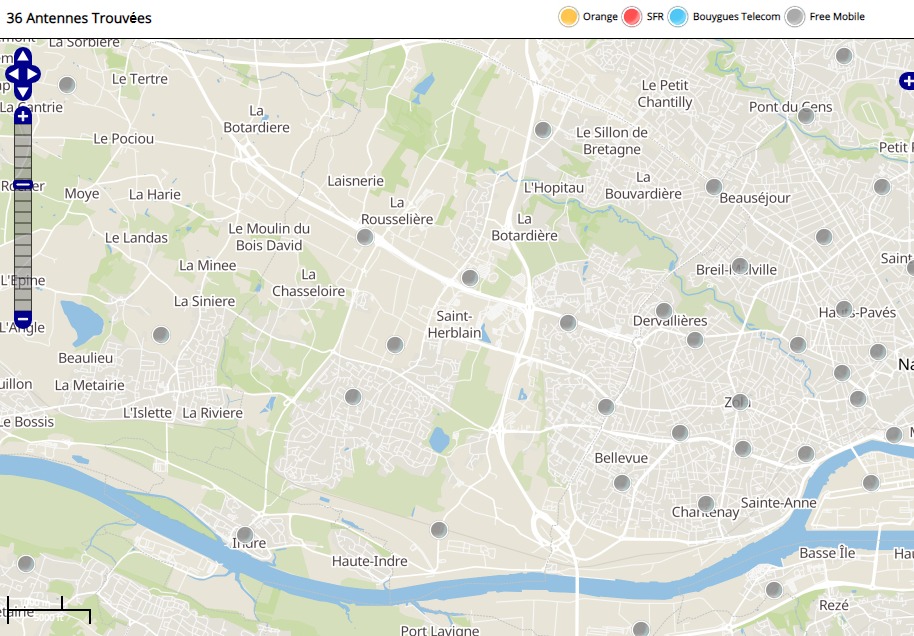Pan the map up with the arrow
Viewport: 914px width, 636px height.
(23, 56)
